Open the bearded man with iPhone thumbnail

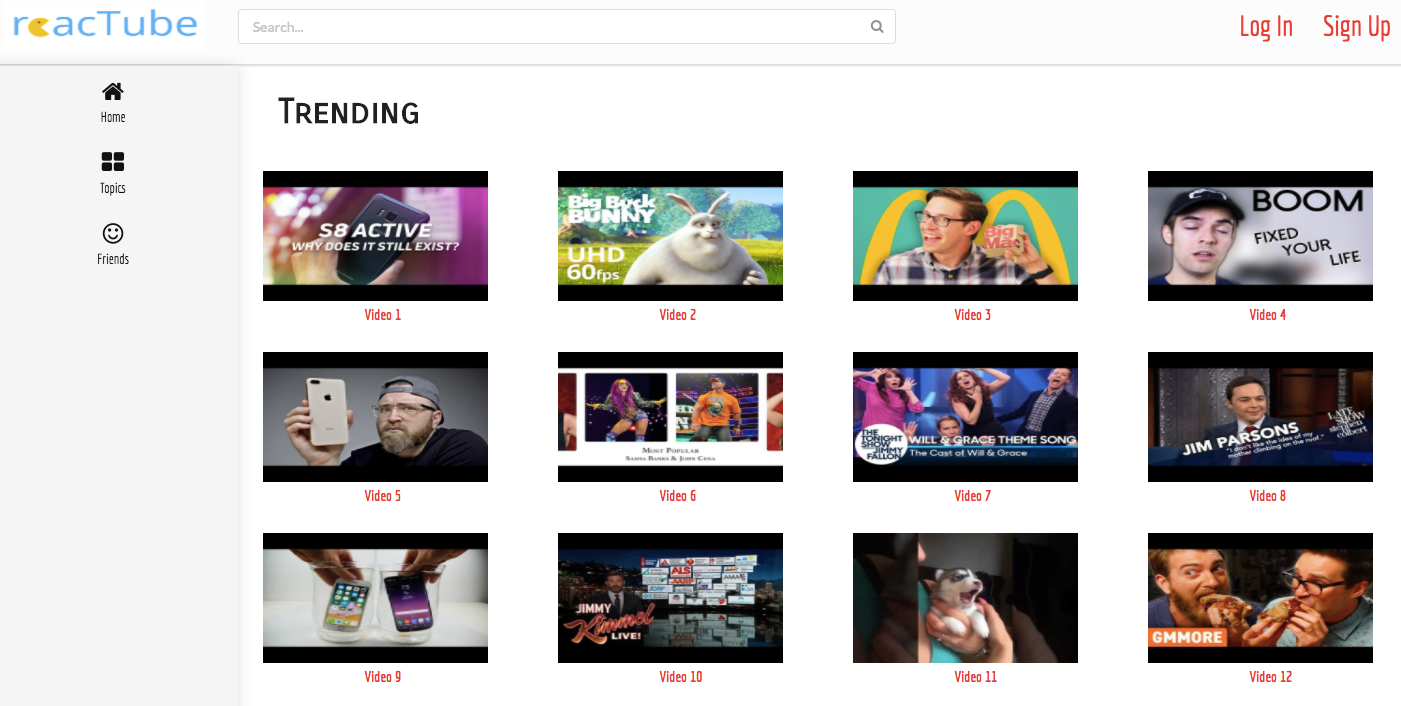[x=375, y=417]
